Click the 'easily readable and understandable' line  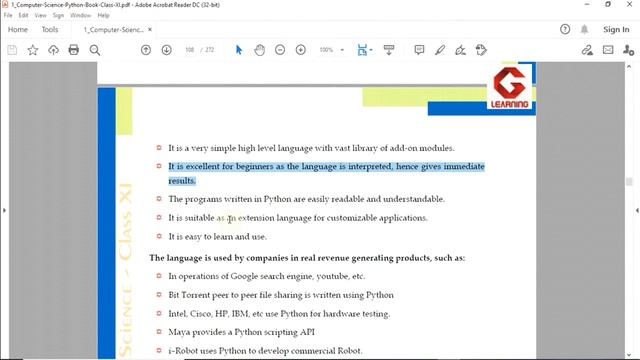[x=307, y=199]
